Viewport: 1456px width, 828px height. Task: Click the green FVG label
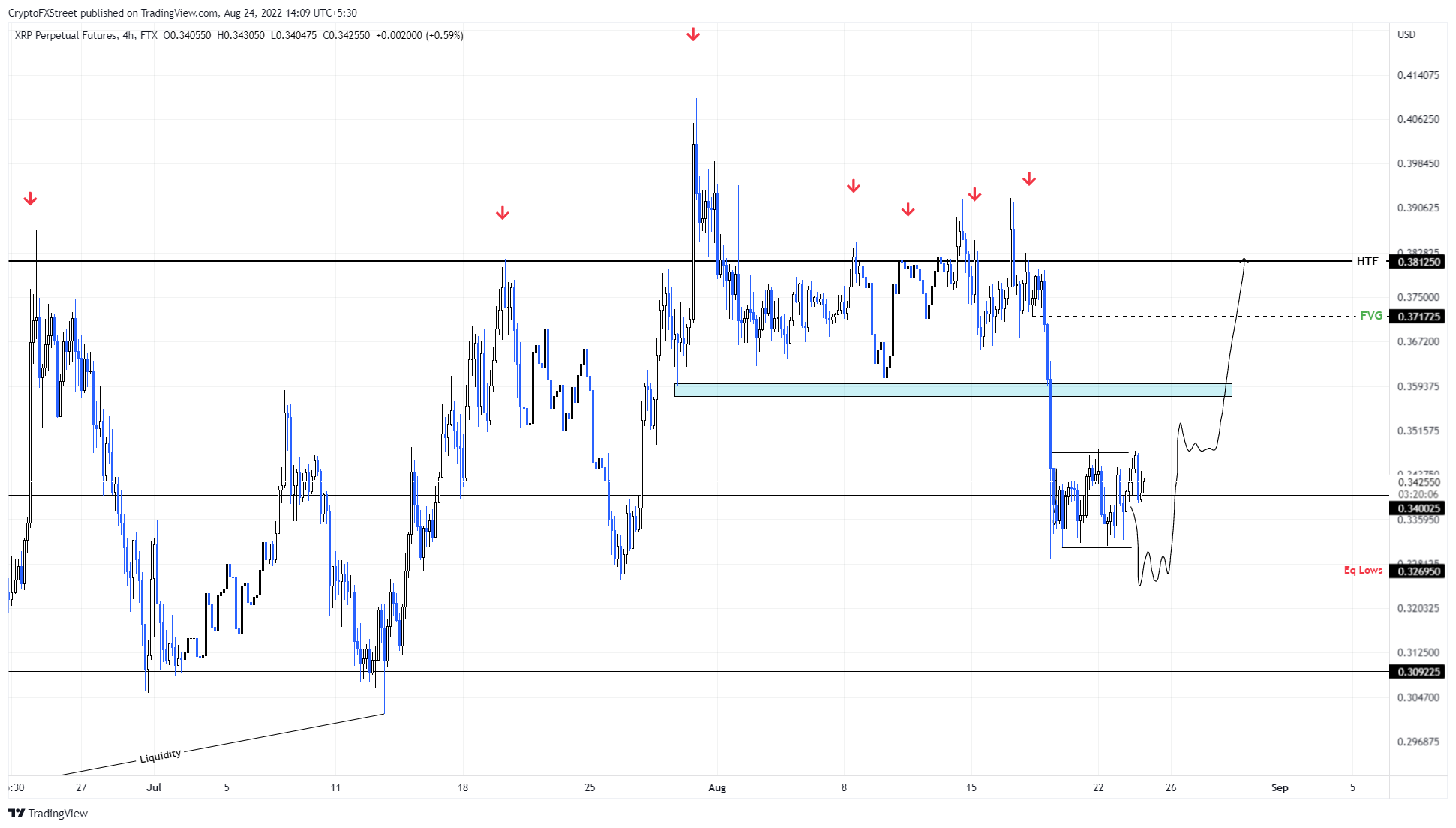(x=1371, y=316)
